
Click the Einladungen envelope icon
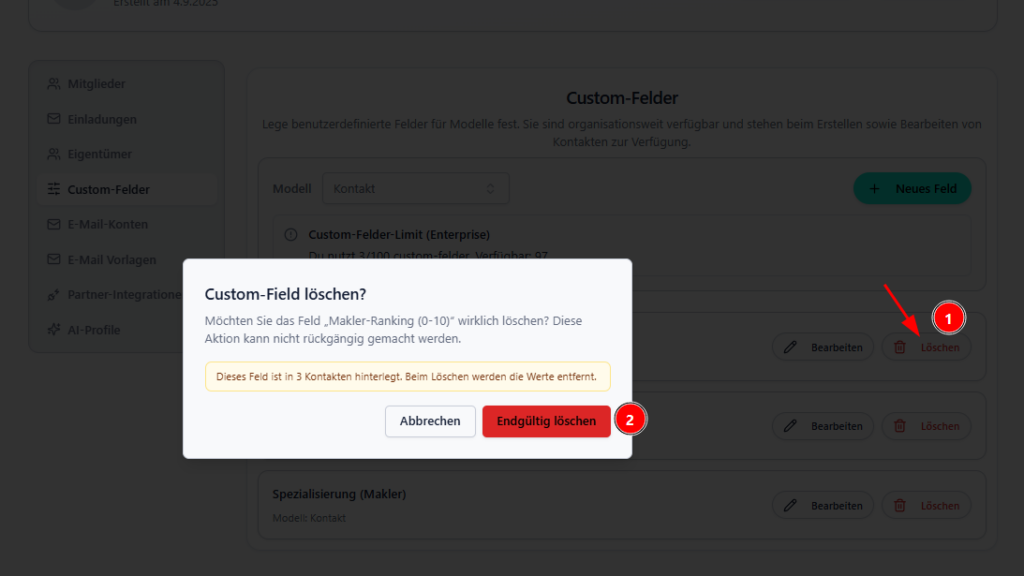point(54,119)
